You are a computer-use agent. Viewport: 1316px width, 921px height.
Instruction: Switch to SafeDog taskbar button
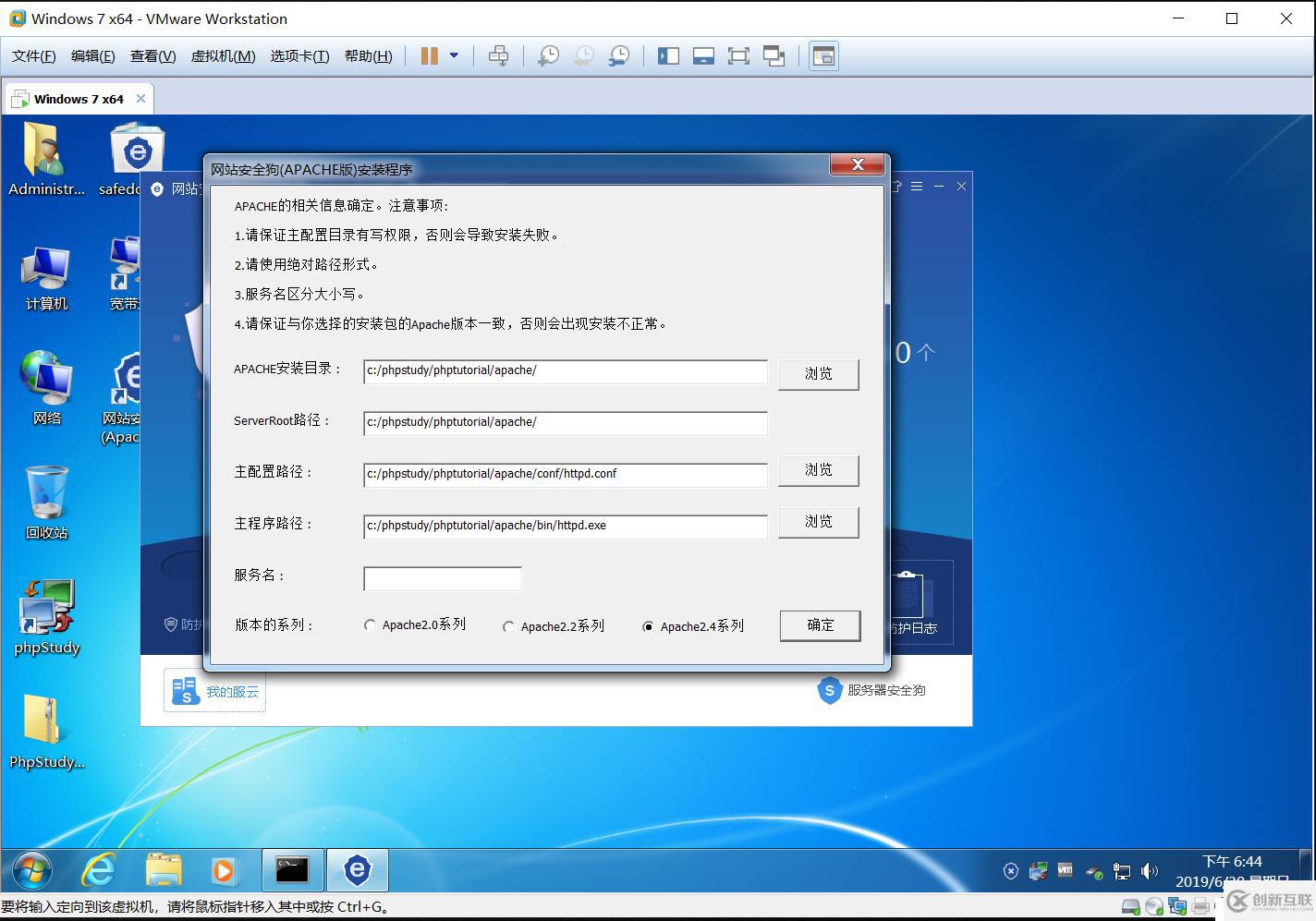coord(357,869)
